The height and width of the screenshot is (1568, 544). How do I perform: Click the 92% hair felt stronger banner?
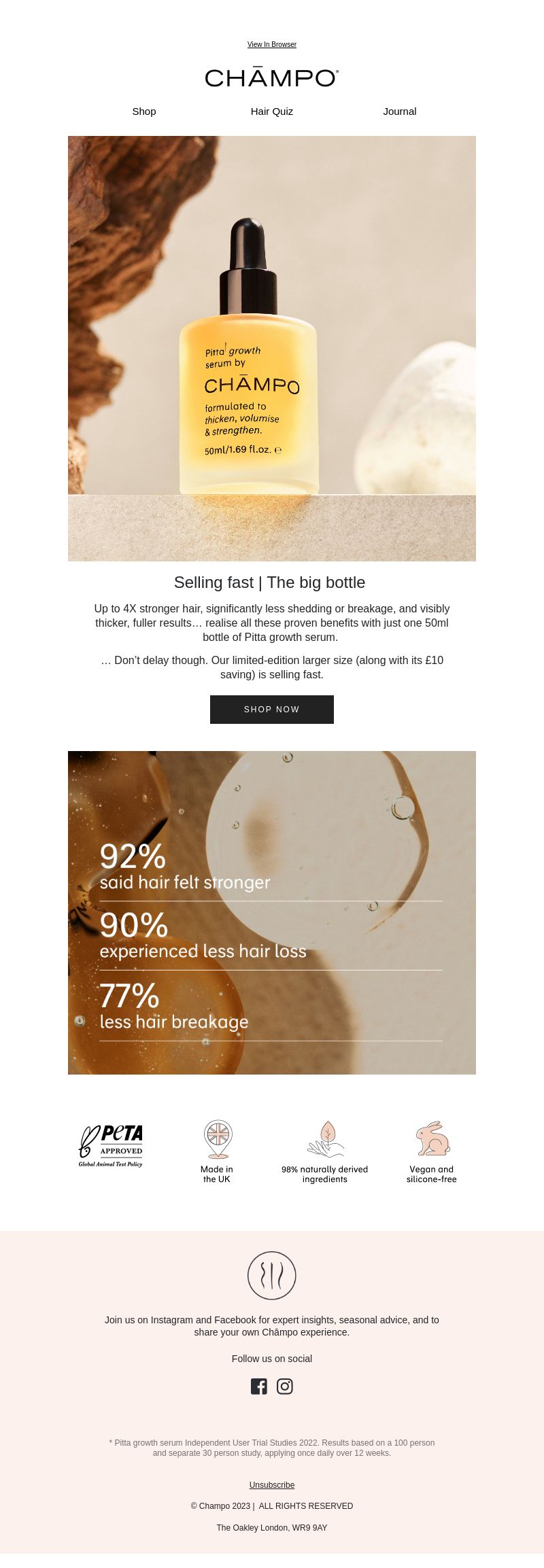(x=272, y=913)
